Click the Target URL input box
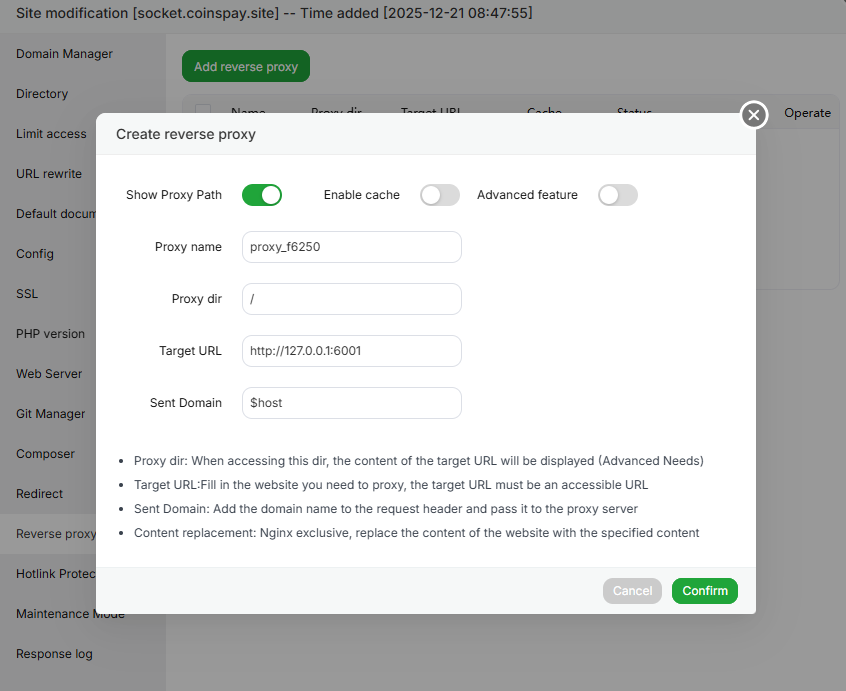The width and height of the screenshot is (846, 691). coord(351,351)
